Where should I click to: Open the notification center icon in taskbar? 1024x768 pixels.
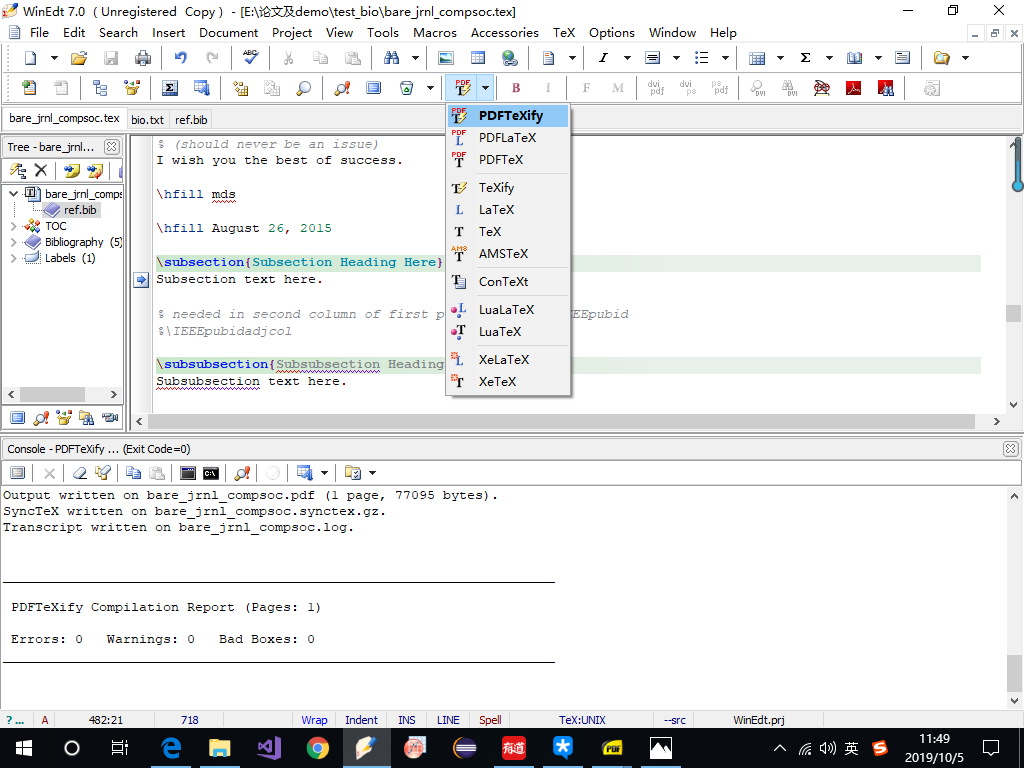coord(991,748)
